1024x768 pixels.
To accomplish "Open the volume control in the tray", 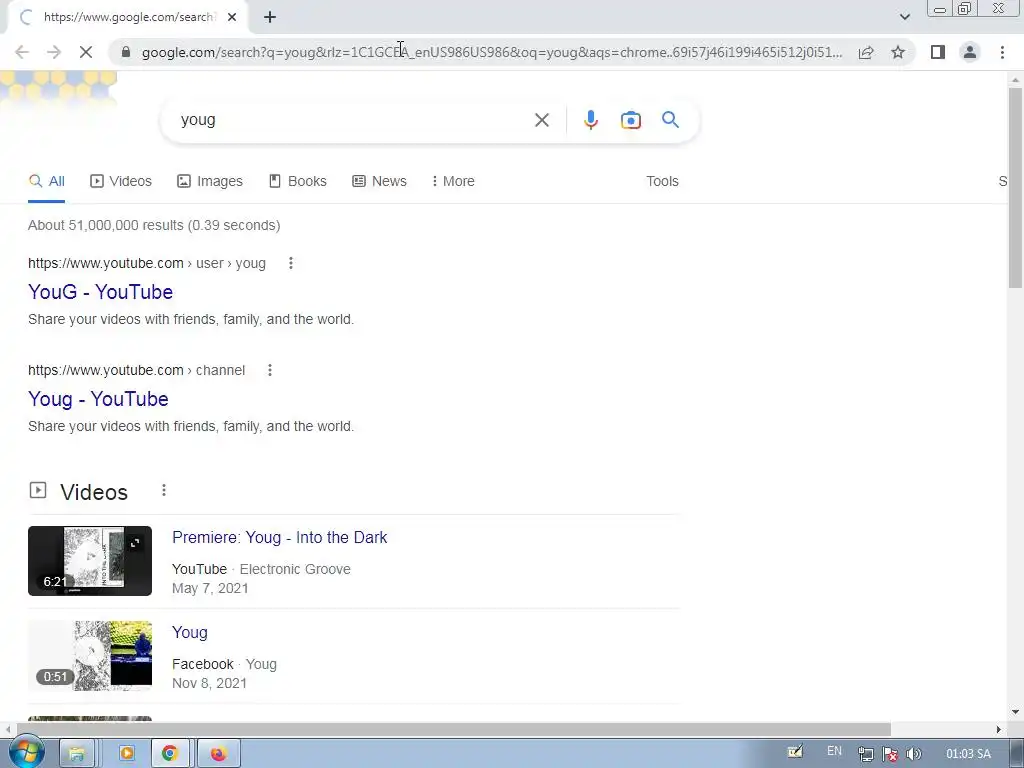I will (x=914, y=754).
